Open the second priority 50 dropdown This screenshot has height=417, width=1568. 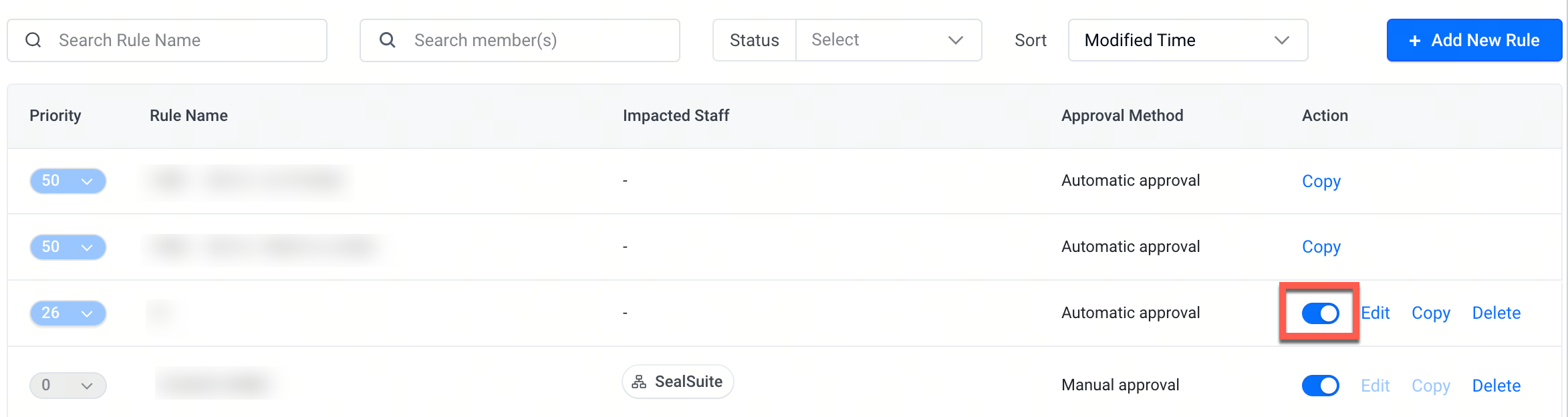coord(68,247)
